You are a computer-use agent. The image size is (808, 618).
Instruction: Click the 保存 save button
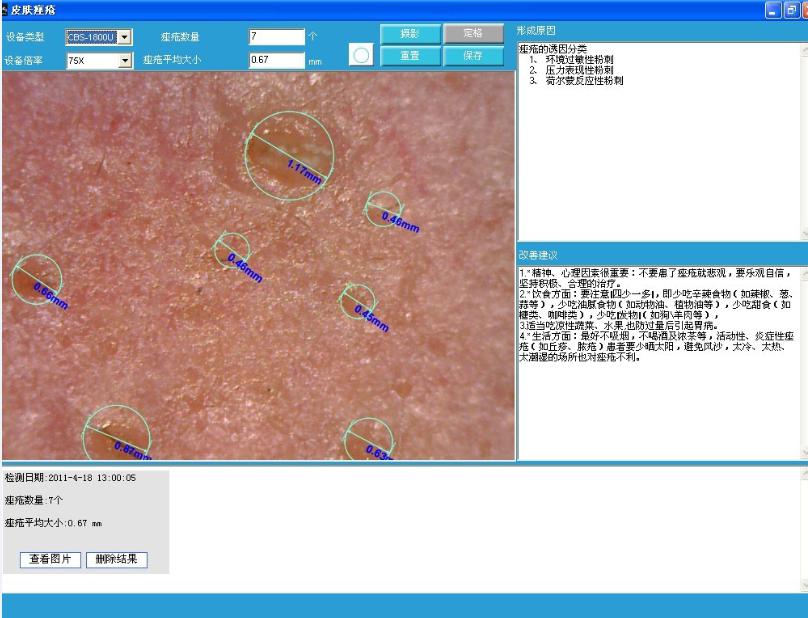click(x=473, y=56)
